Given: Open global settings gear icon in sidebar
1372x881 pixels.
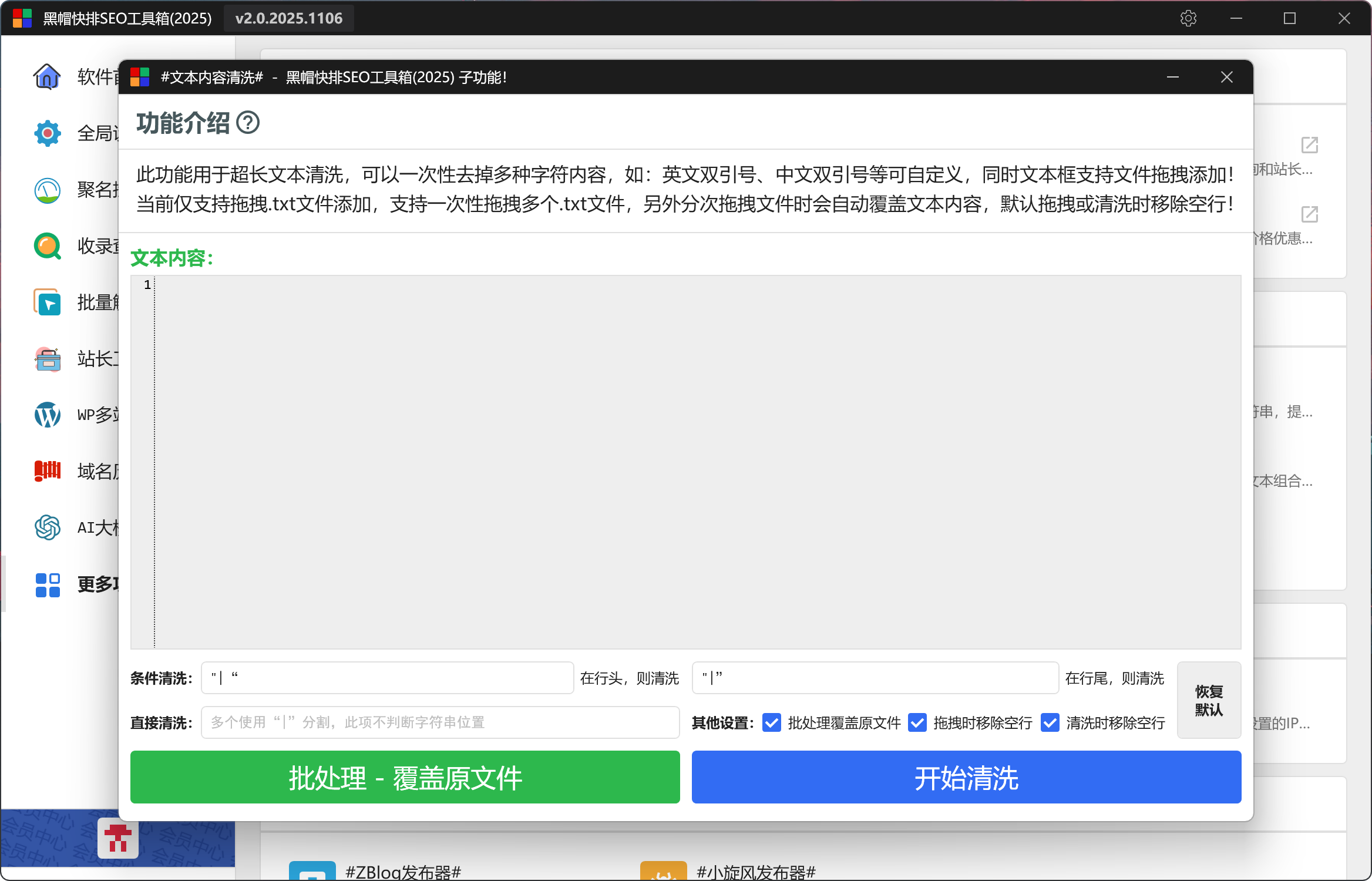Looking at the screenshot, I should [x=47, y=133].
